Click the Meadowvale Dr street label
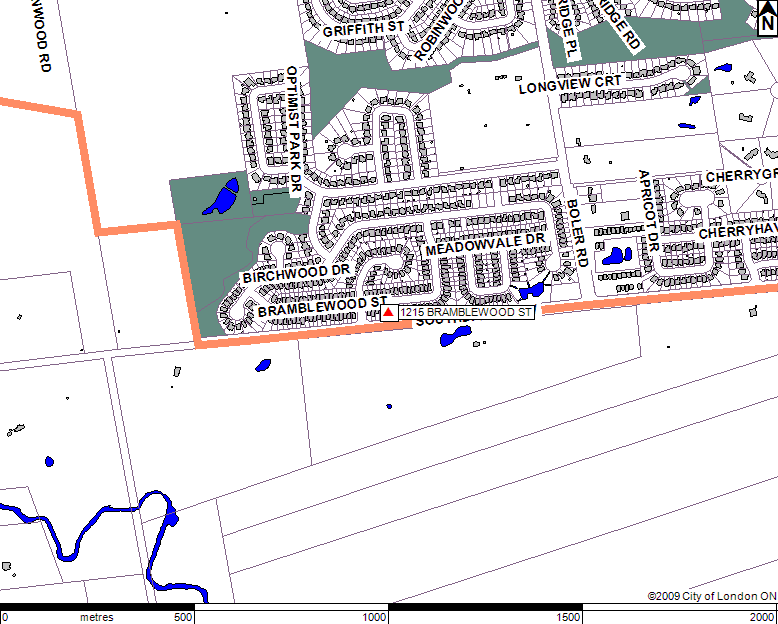 coord(484,245)
